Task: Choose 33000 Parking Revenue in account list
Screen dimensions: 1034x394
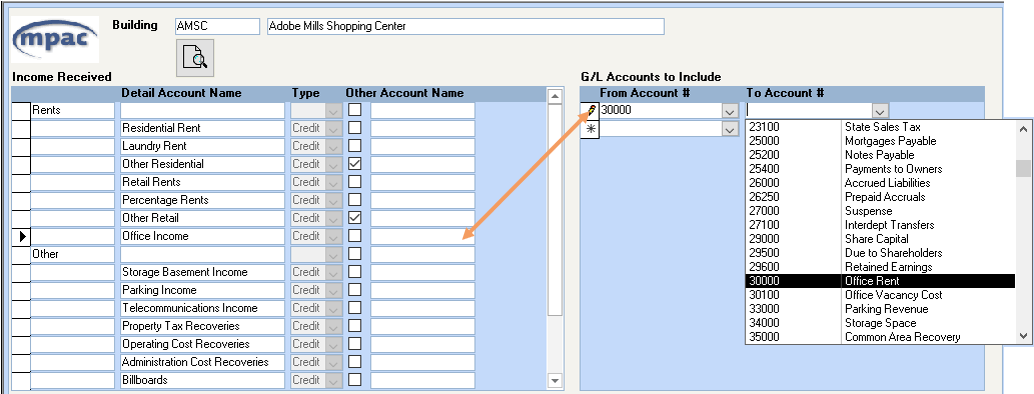Action: coord(880,309)
